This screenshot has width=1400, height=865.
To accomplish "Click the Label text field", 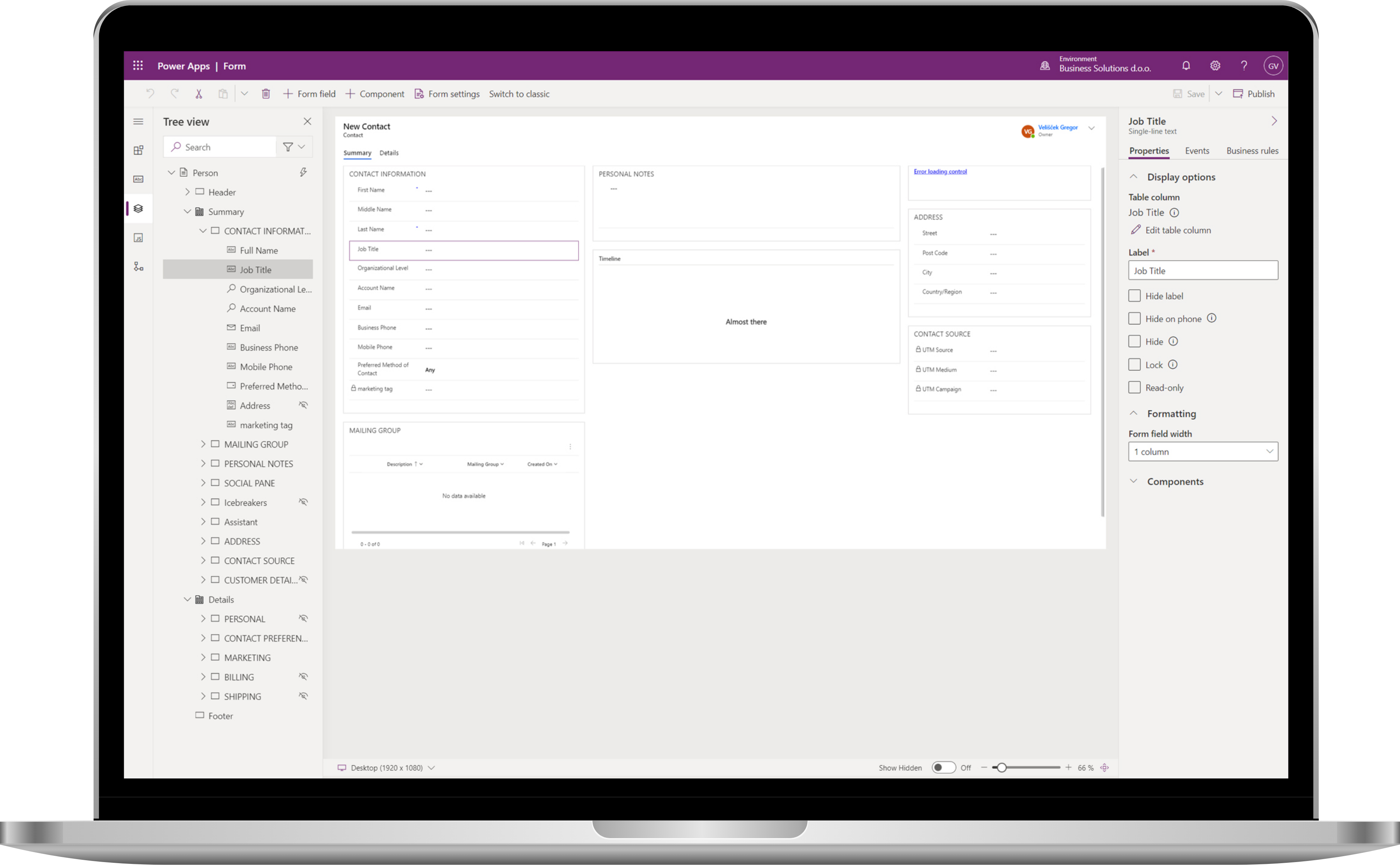I will [1203, 271].
